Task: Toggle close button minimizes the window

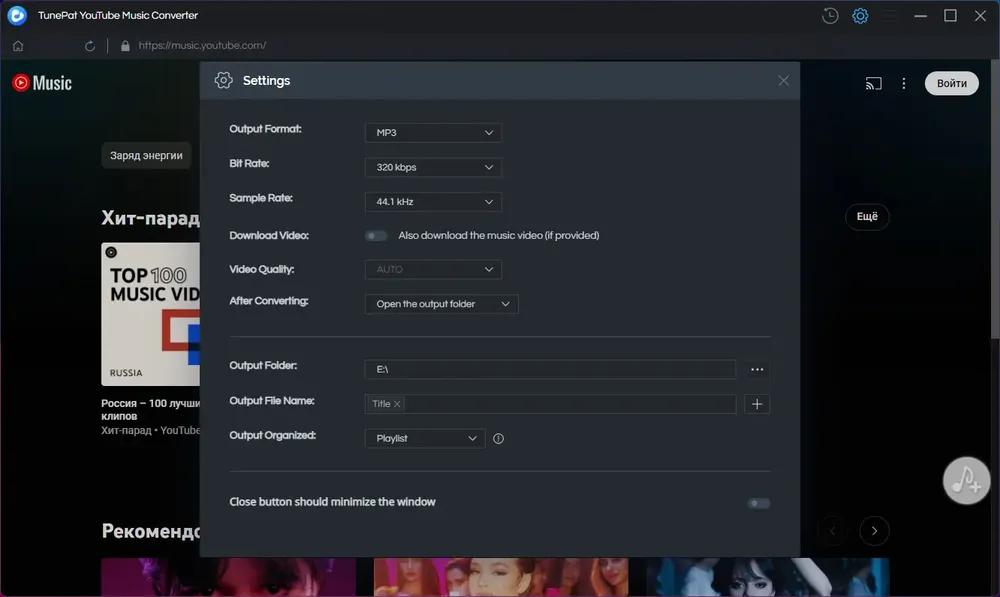Action: 759,503
